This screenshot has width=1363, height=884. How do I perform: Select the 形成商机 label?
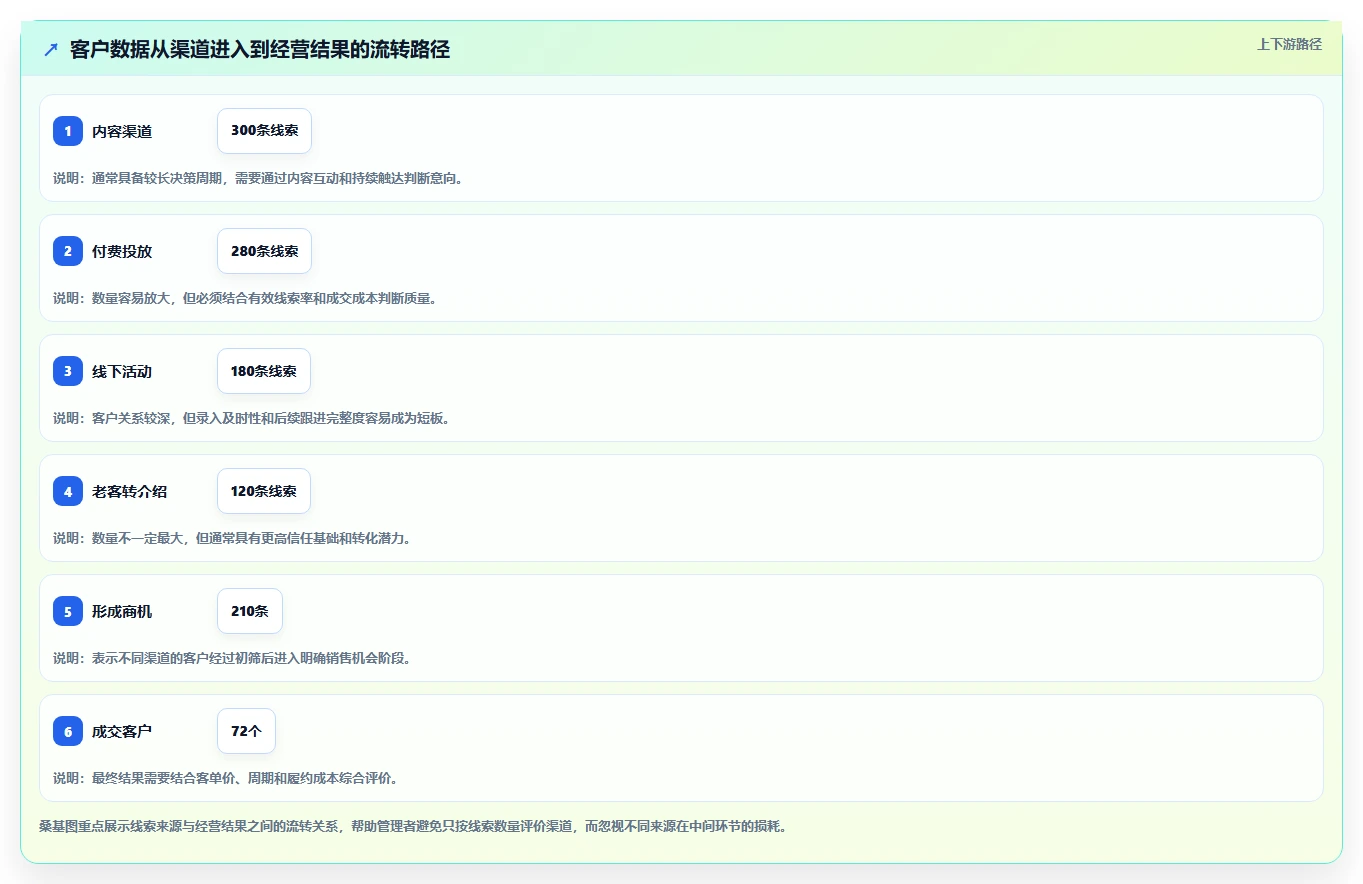click(122, 611)
